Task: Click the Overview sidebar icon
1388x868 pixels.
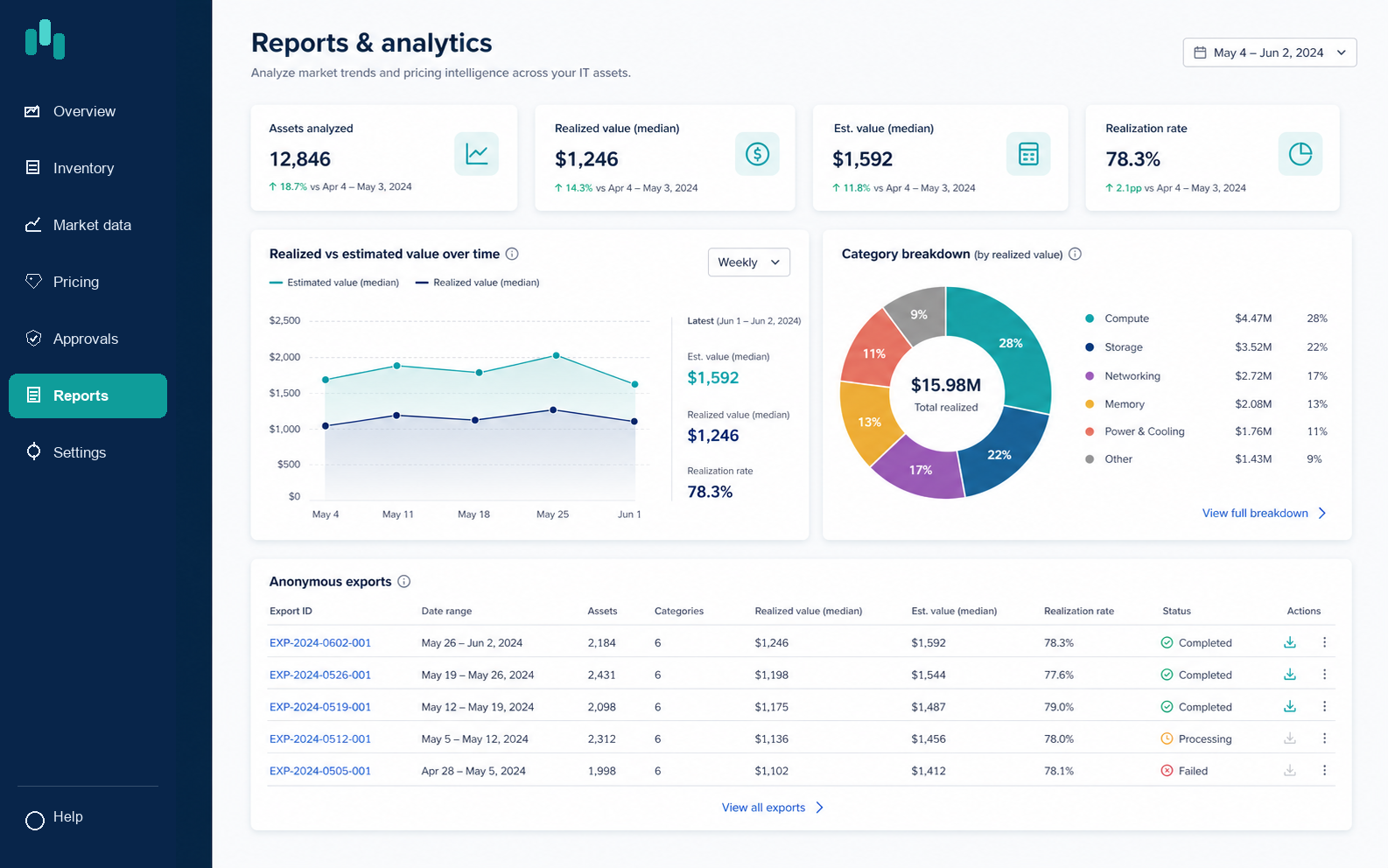Action: click(x=32, y=111)
